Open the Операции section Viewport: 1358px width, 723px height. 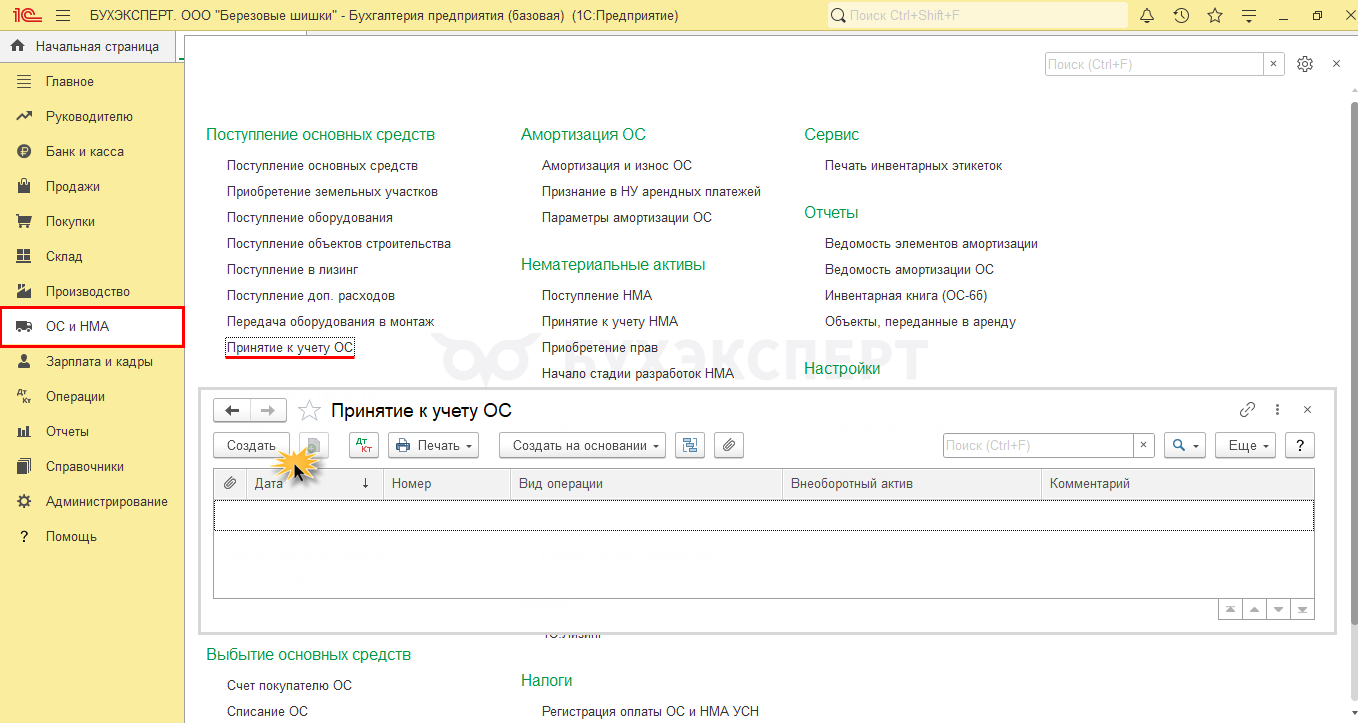click(75, 397)
